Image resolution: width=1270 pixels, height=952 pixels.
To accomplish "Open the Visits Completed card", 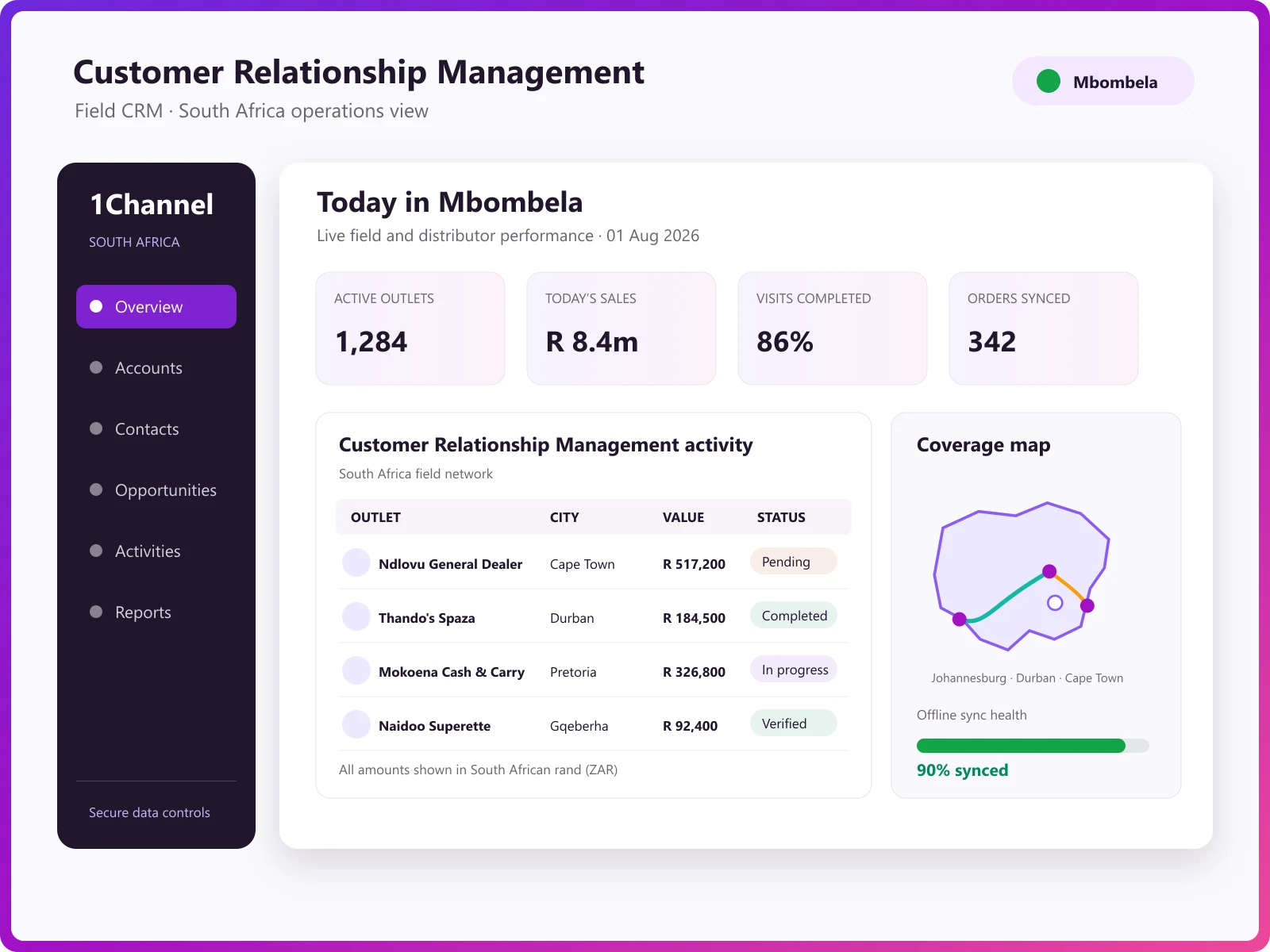I will 833,328.
